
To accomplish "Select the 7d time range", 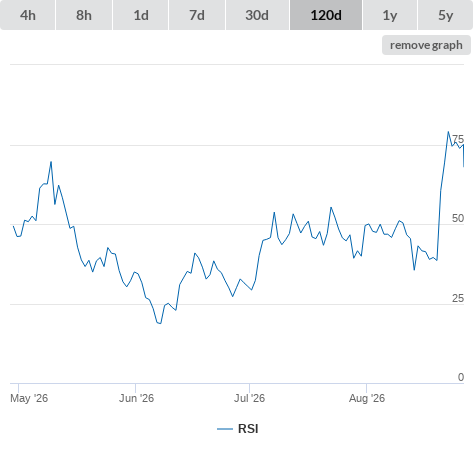I will (197, 15).
